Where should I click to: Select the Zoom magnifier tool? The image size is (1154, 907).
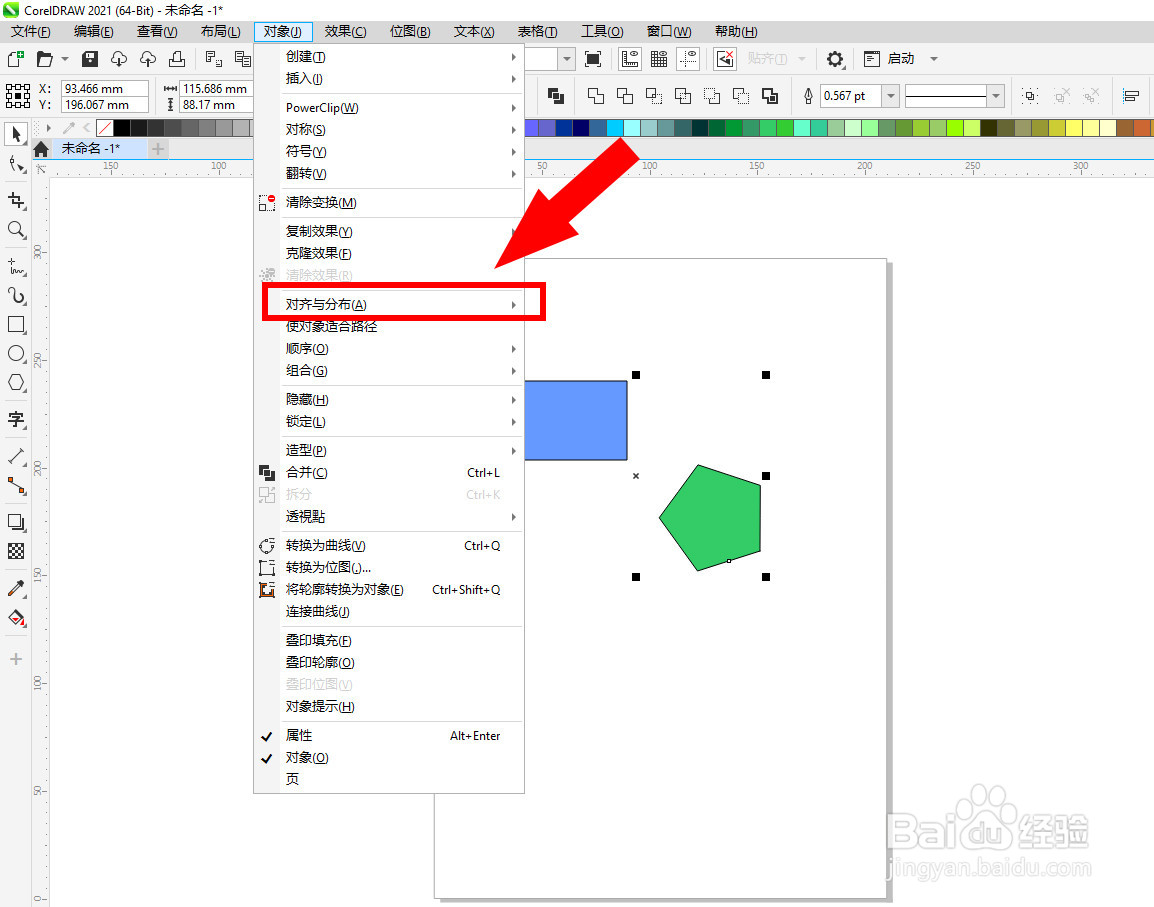click(15, 230)
